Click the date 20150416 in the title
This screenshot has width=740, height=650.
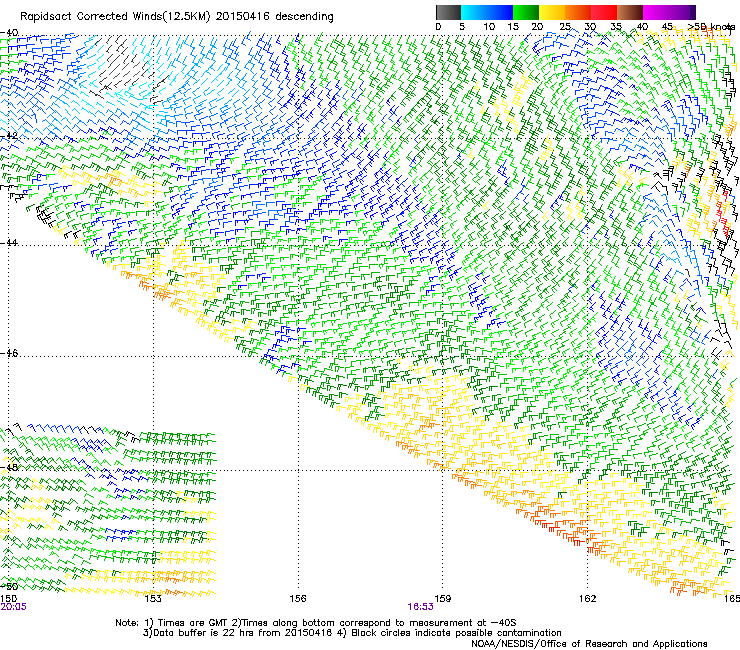pos(243,17)
